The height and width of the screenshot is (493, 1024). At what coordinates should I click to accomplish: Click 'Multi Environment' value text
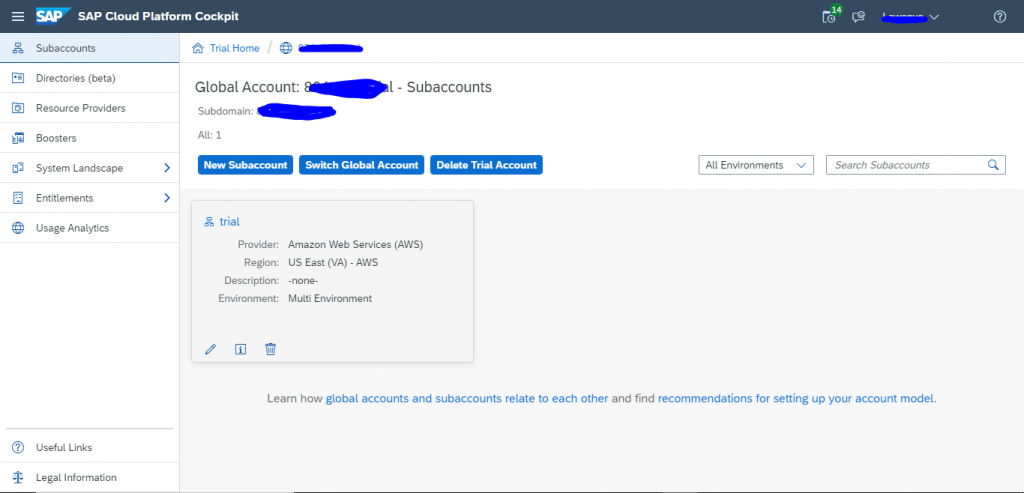click(x=330, y=298)
